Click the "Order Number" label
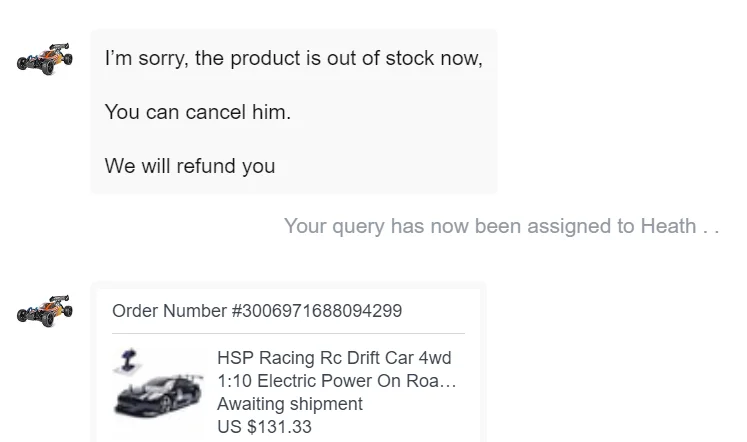747x442 pixels. pyautogui.click(x=169, y=311)
